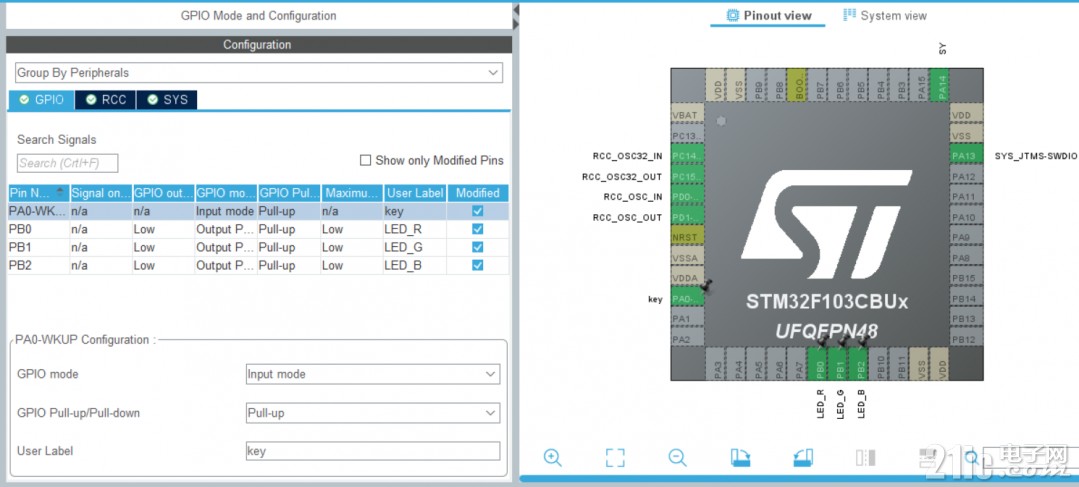Click the Pinout view chip icon
1079x487 pixels.
[x=732, y=15]
